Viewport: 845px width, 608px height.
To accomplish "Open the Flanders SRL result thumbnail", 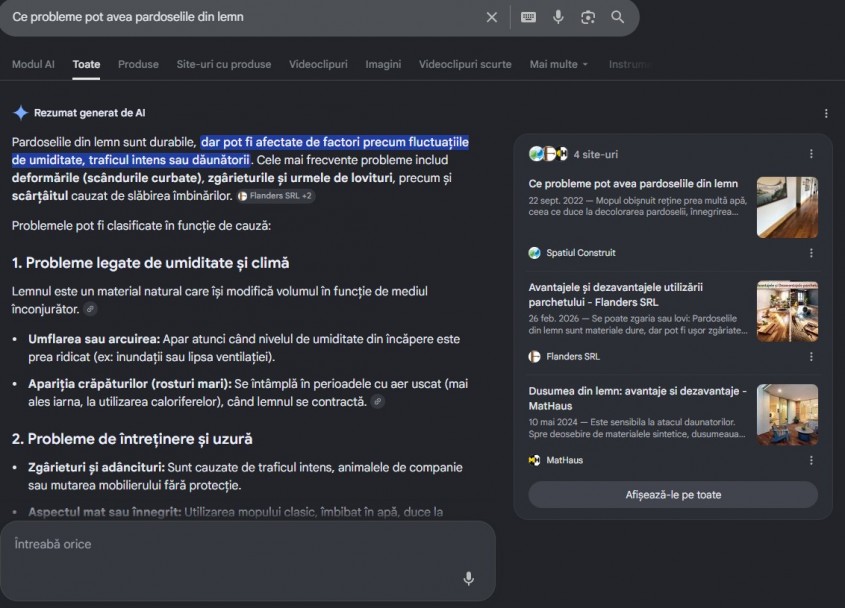I will tap(787, 311).
